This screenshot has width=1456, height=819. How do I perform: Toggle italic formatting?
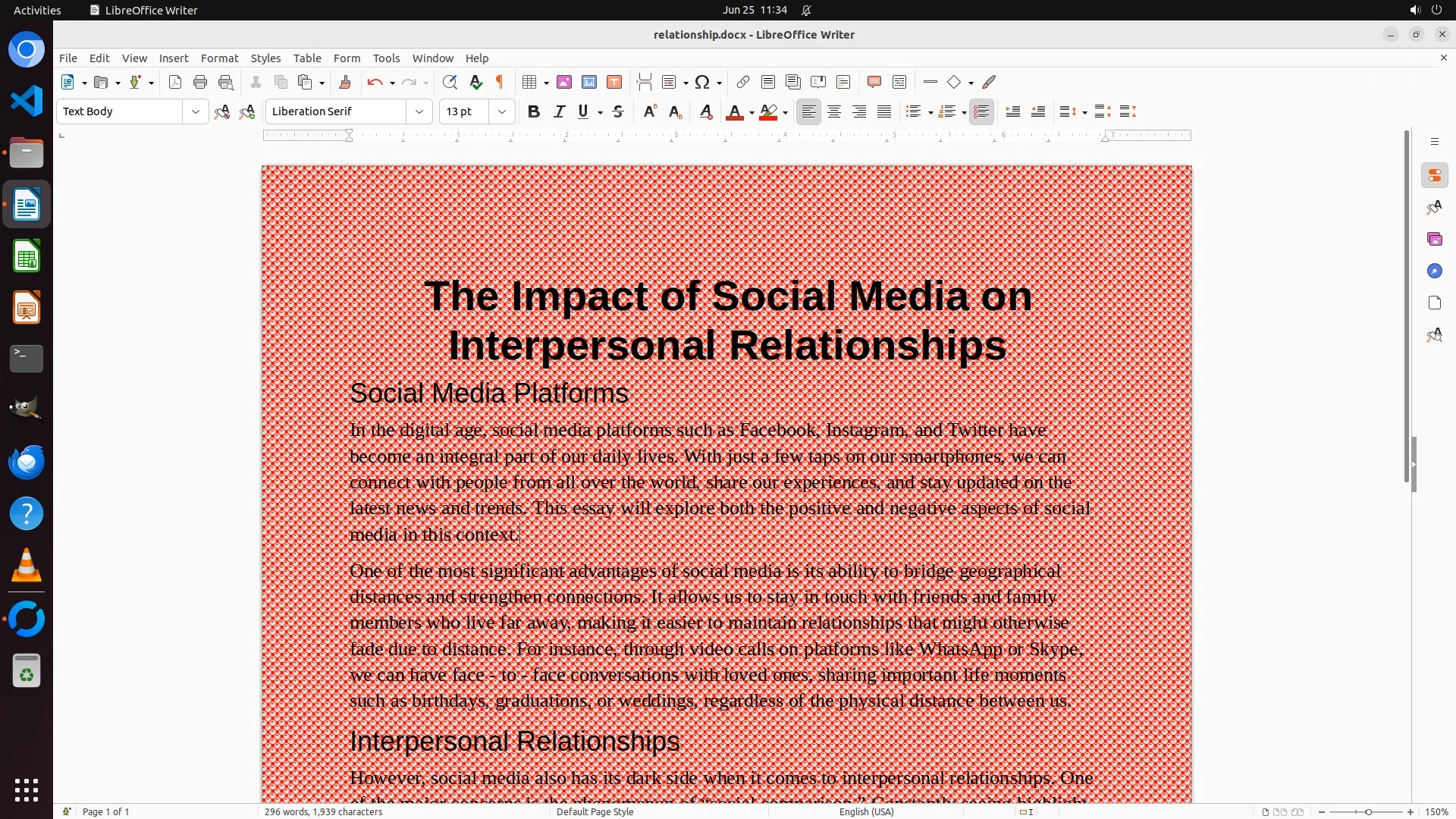(559, 112)
